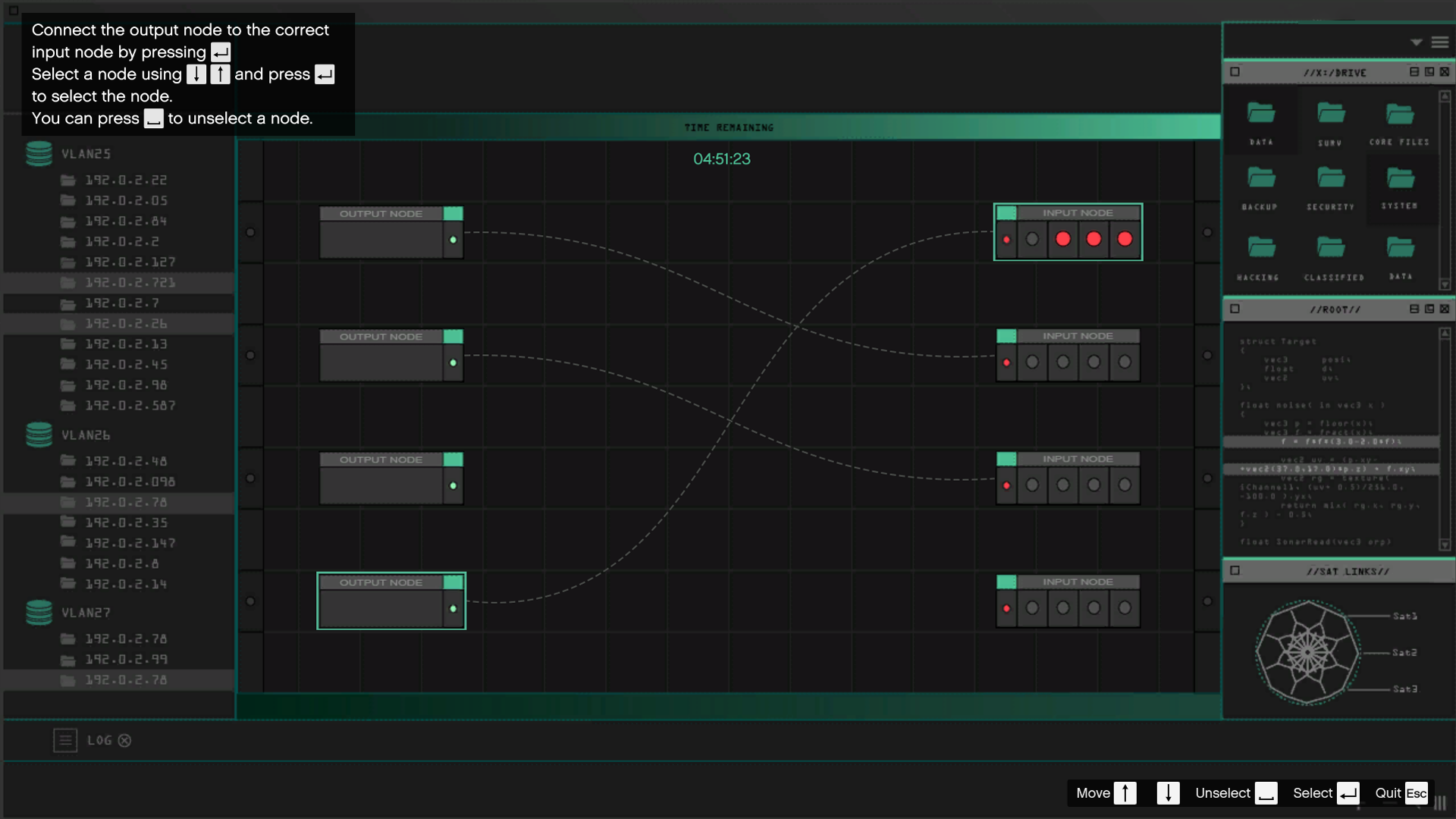Click the square icon on //SAT LINKS// title bar
1456x819 pixels.
pos(1235,571)
